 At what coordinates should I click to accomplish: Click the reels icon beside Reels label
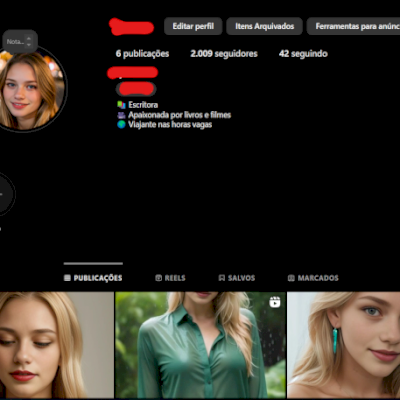(159, 278)
